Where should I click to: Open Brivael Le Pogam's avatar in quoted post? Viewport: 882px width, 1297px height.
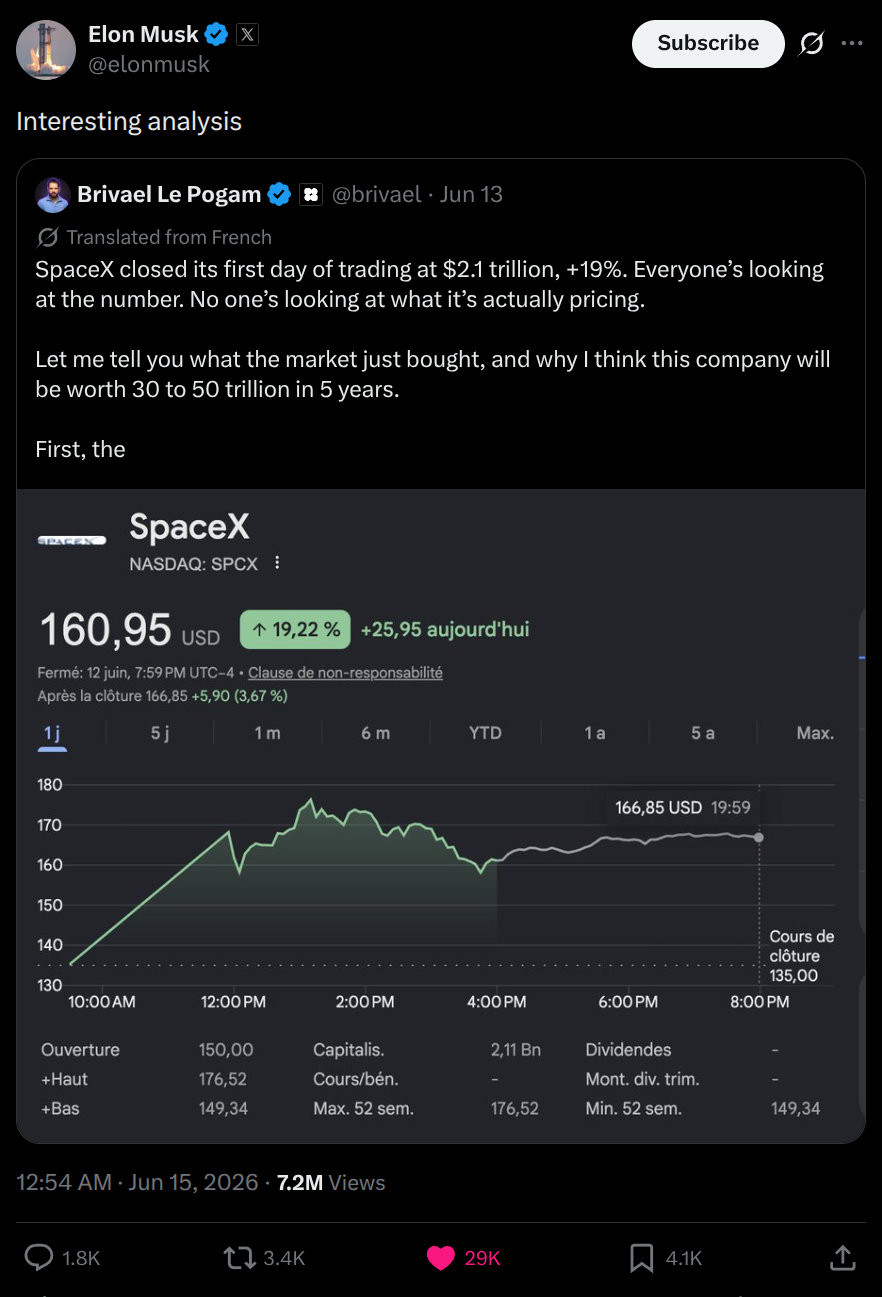coord(53,195)
